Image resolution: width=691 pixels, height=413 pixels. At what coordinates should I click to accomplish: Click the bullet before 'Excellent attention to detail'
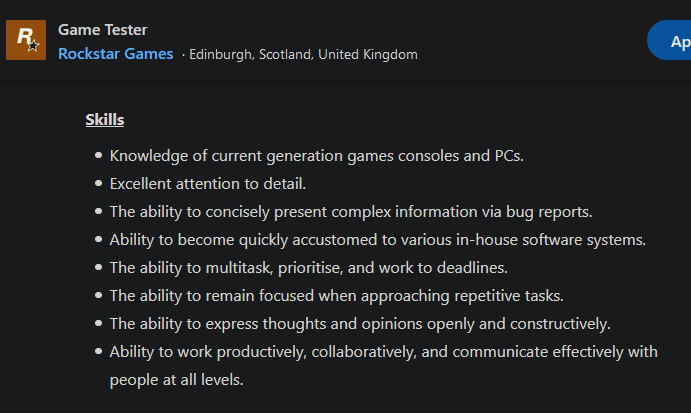coord(98,184)
